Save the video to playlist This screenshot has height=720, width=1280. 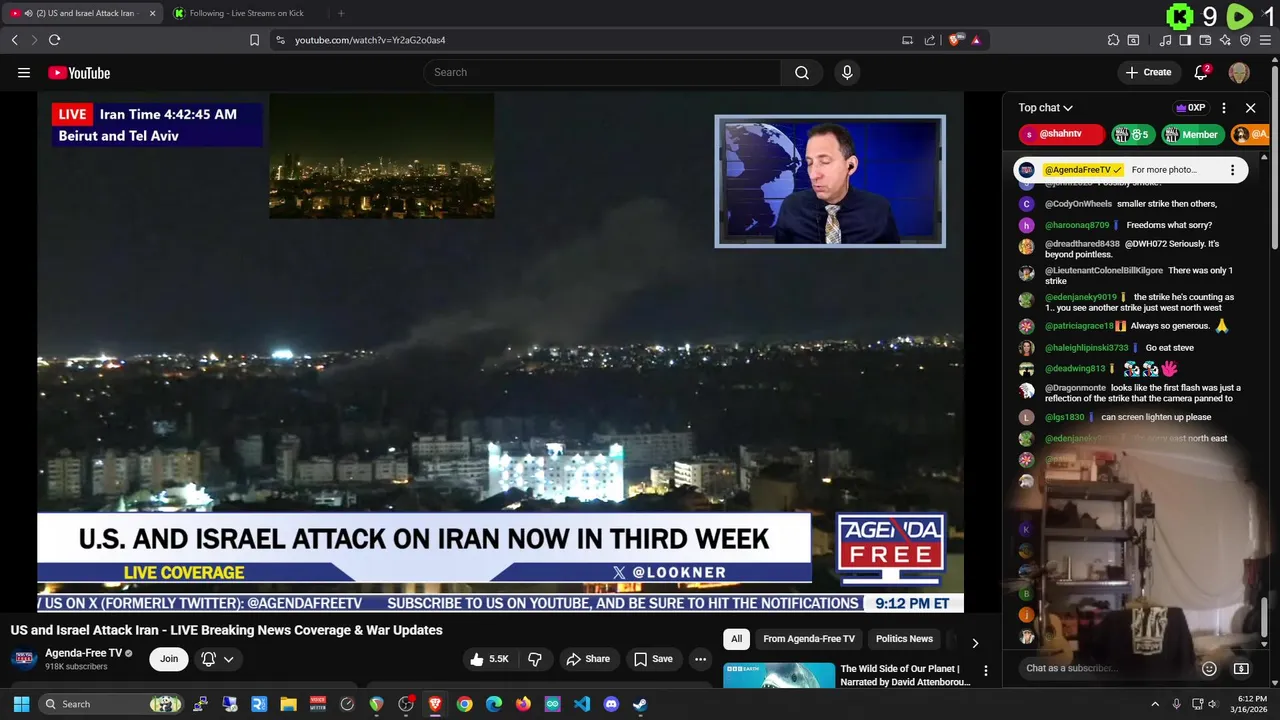click(x=653, y=659)
